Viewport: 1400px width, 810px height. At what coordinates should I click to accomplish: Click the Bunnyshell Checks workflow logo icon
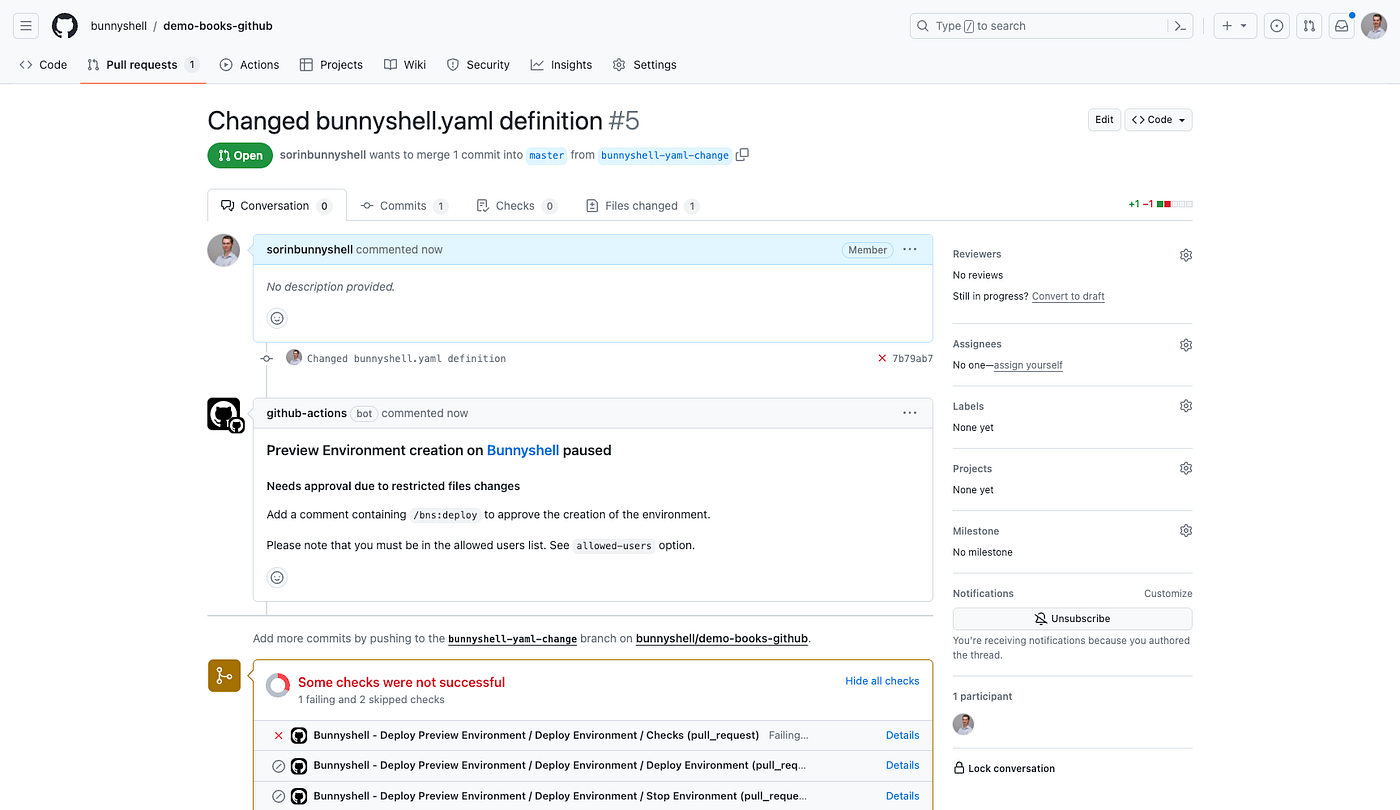tap(299, 736)
